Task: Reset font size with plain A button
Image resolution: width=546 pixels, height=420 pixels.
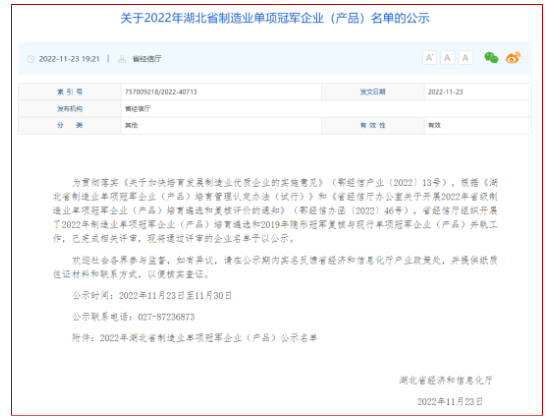Action: tap(466, 58)
